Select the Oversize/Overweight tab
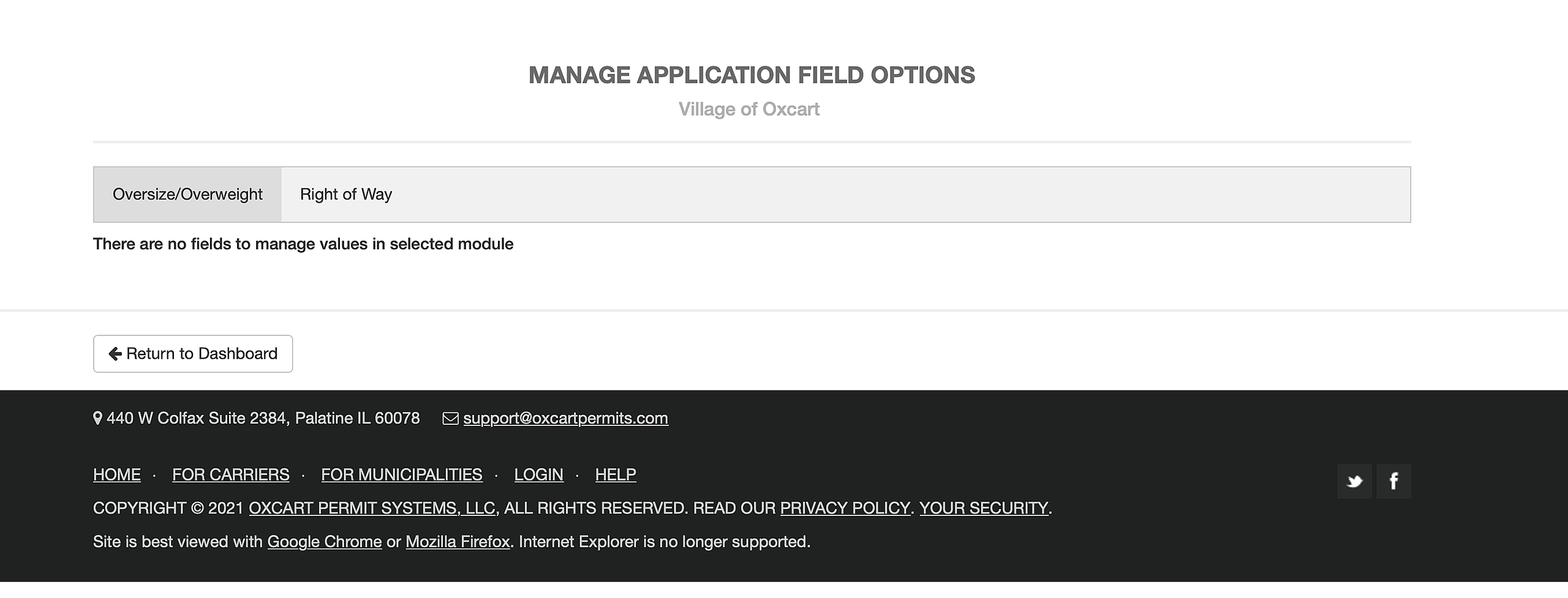1568x598 pixels. point(187,194)
